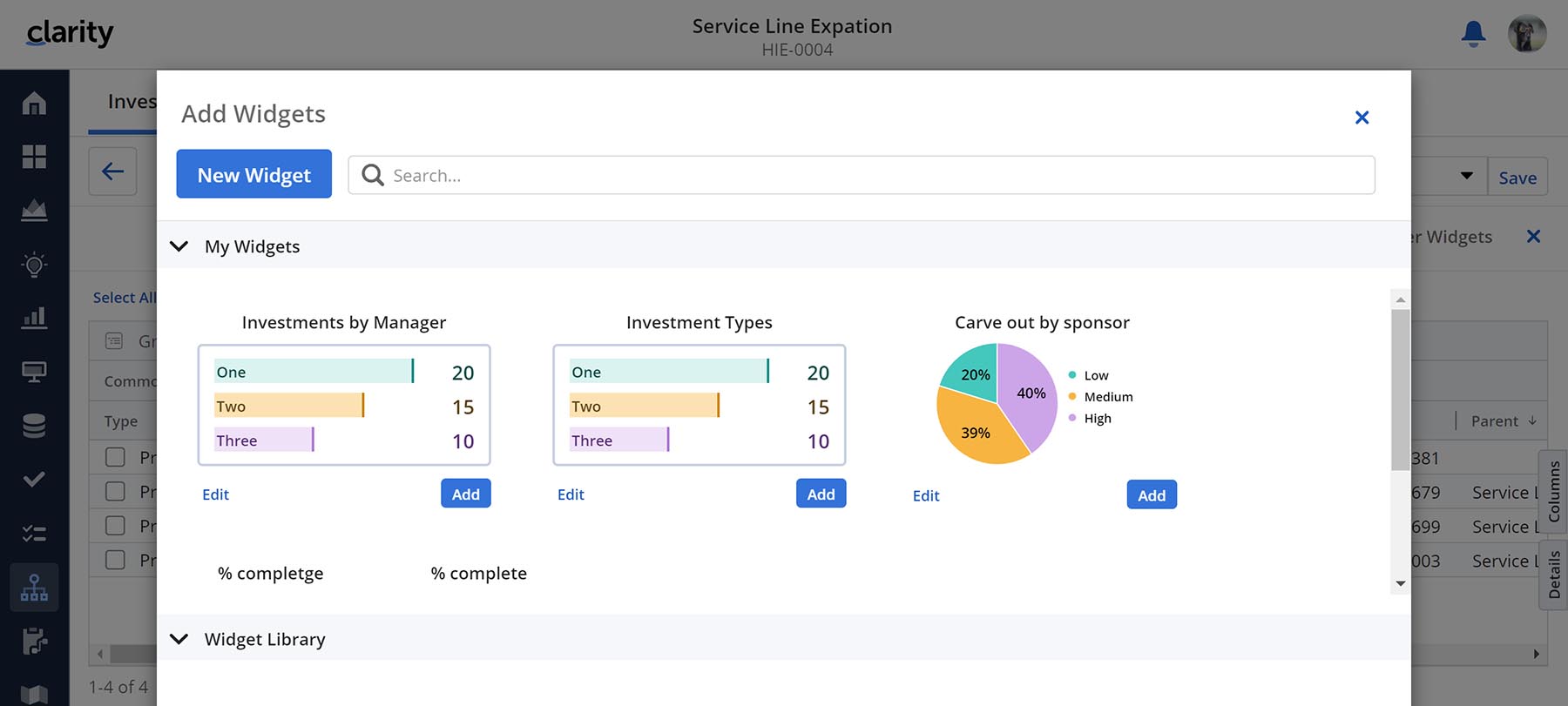This screenshot has height=706, width=1568.
Task: Add the Investment Types widget
Action: (x=821, y=494)
